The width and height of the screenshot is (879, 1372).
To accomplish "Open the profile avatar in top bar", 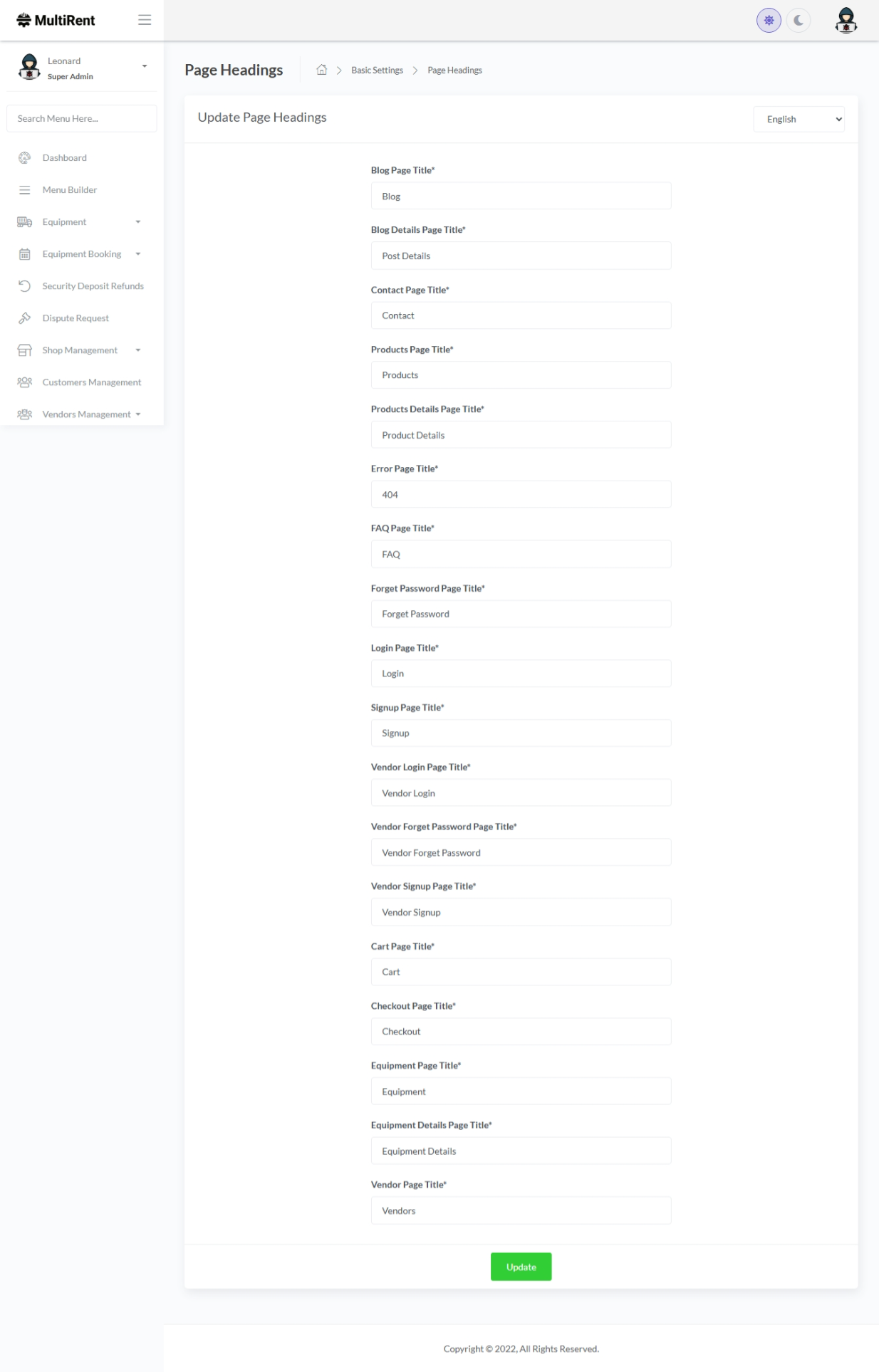I will coord(846,20).
